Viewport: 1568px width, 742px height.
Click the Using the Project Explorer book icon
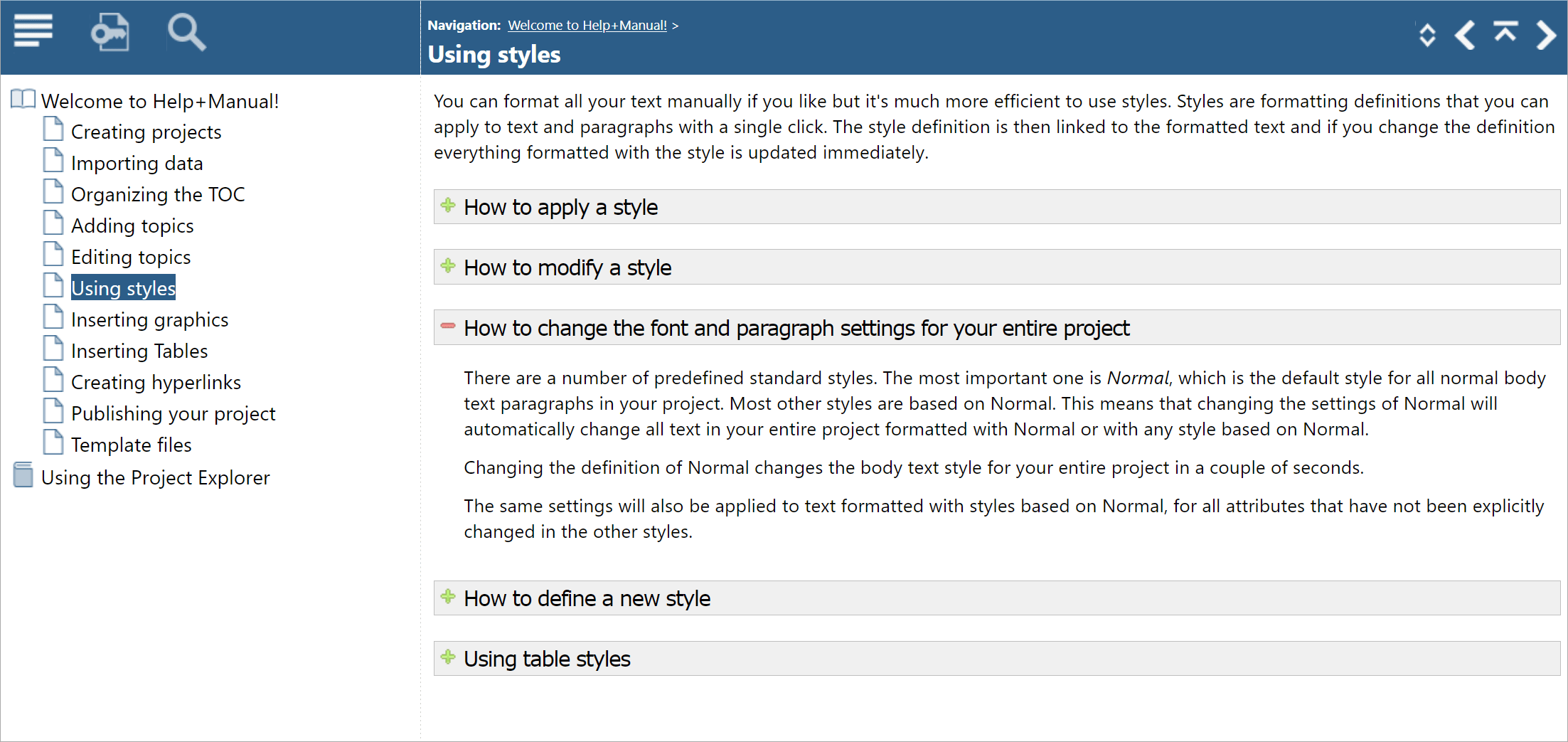(23, 475)
